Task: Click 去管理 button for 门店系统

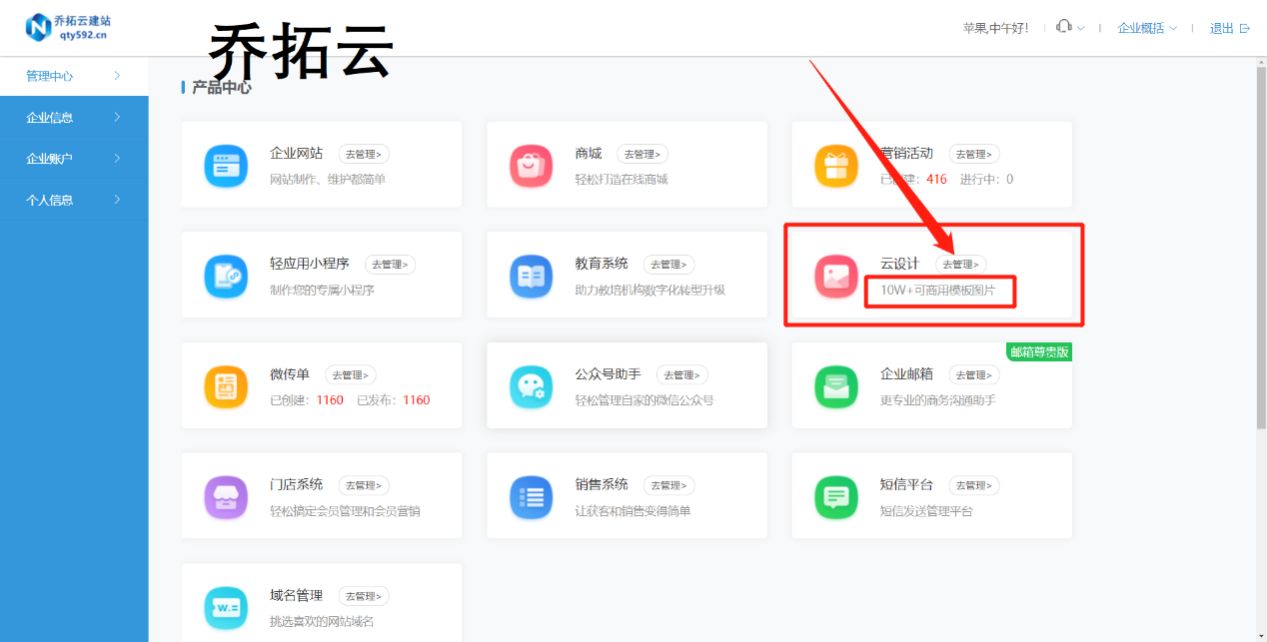Action: [364, 485]
